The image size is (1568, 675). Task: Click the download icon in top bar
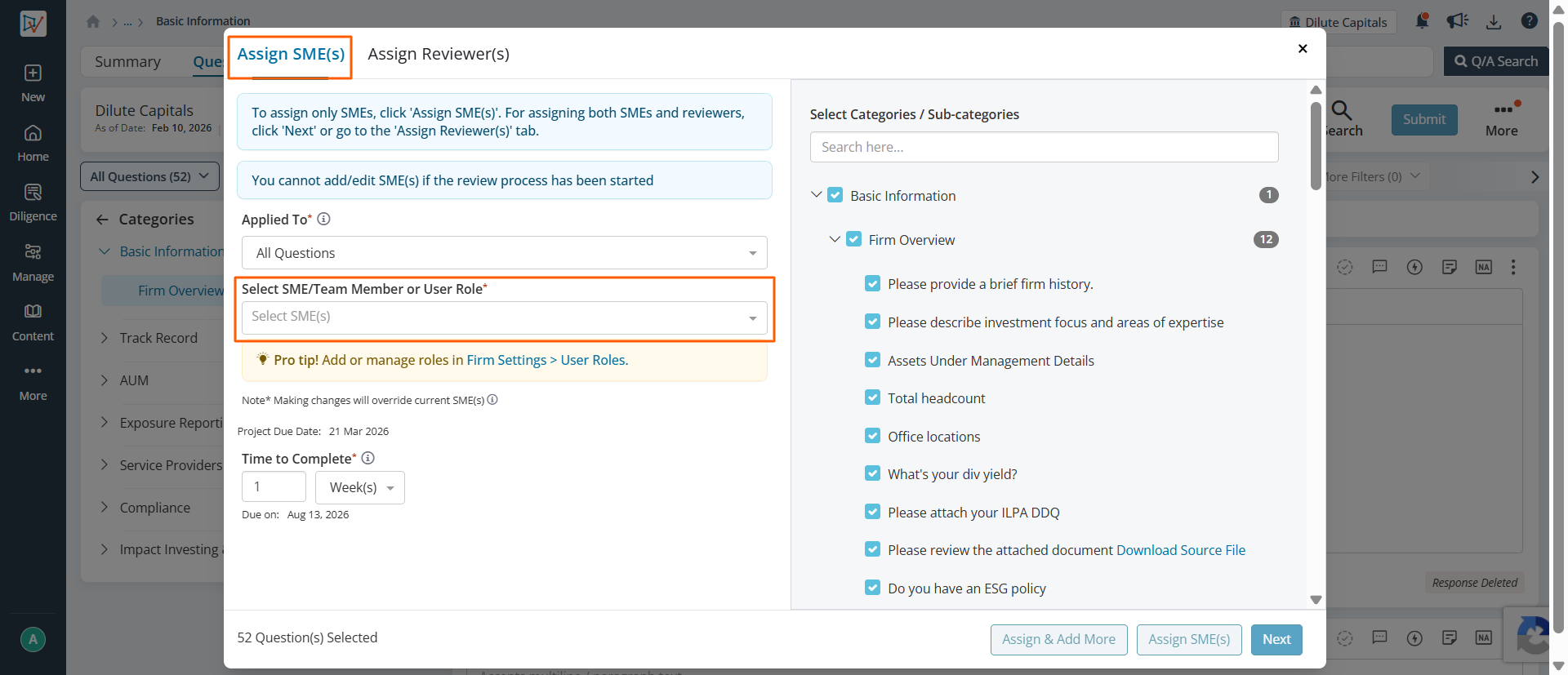(1494, 22)
